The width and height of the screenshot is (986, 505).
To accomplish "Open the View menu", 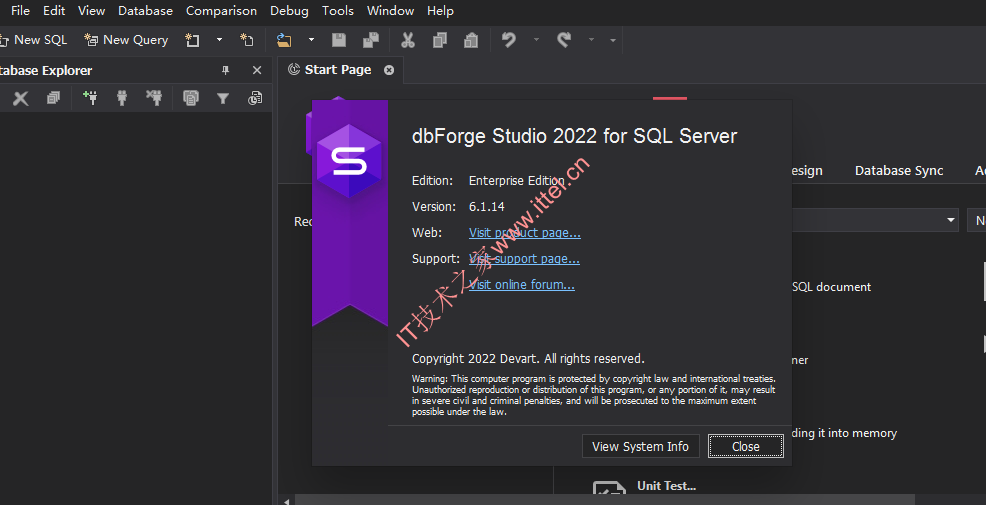I will point(92,11).
